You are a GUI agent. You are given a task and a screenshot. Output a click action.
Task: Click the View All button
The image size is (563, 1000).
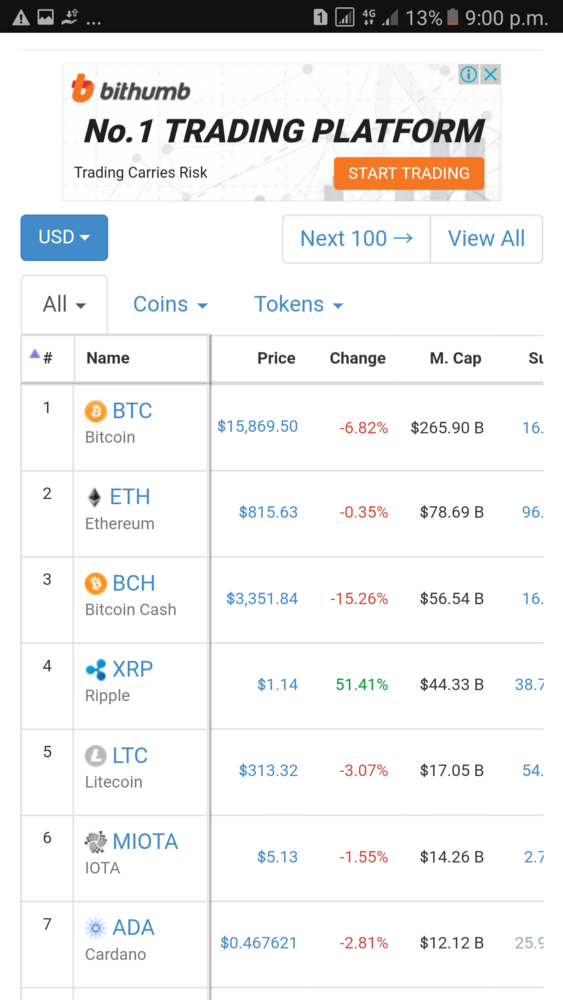486,239
